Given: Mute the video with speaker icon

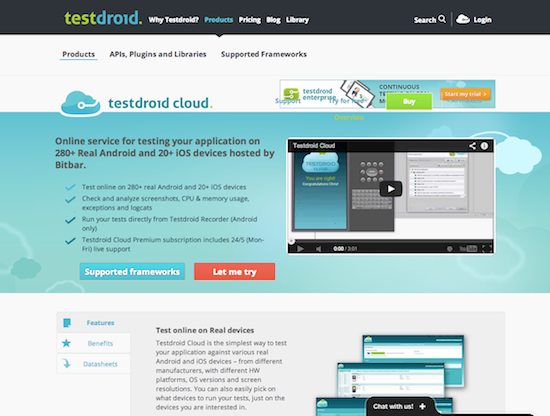Looking at the screenshot, I should pyautogui.click(x=318, y=249).
